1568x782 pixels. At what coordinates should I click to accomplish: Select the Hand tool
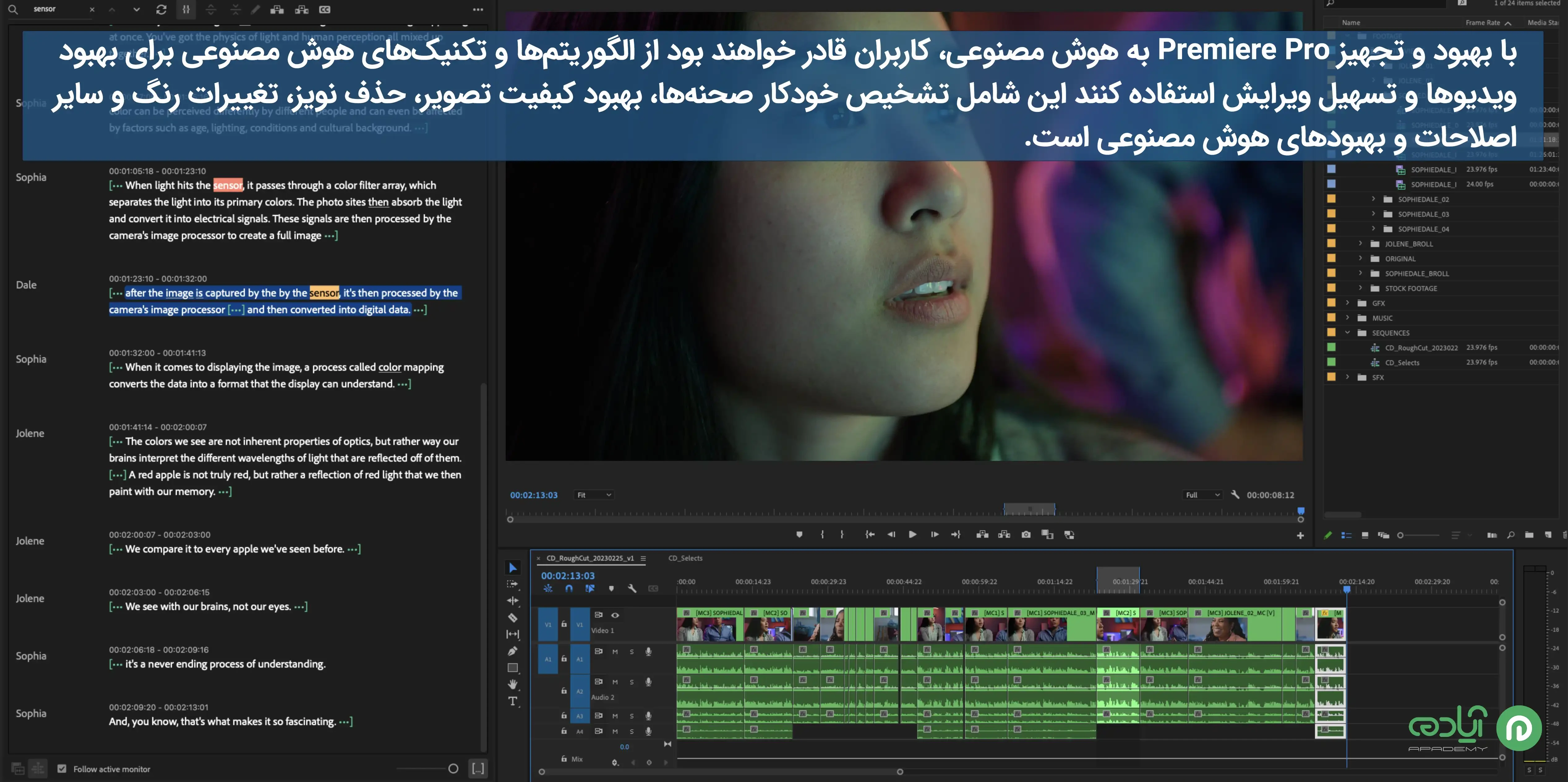pos(512,684)
